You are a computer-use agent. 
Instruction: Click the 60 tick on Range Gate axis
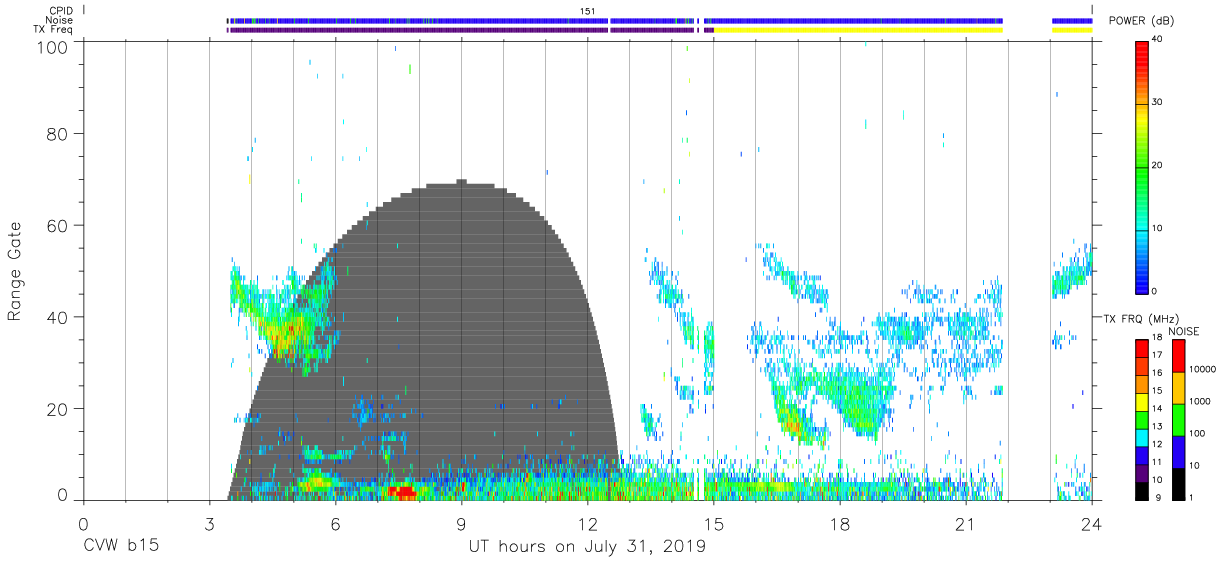pyautogui.click(x=57, y=225)
